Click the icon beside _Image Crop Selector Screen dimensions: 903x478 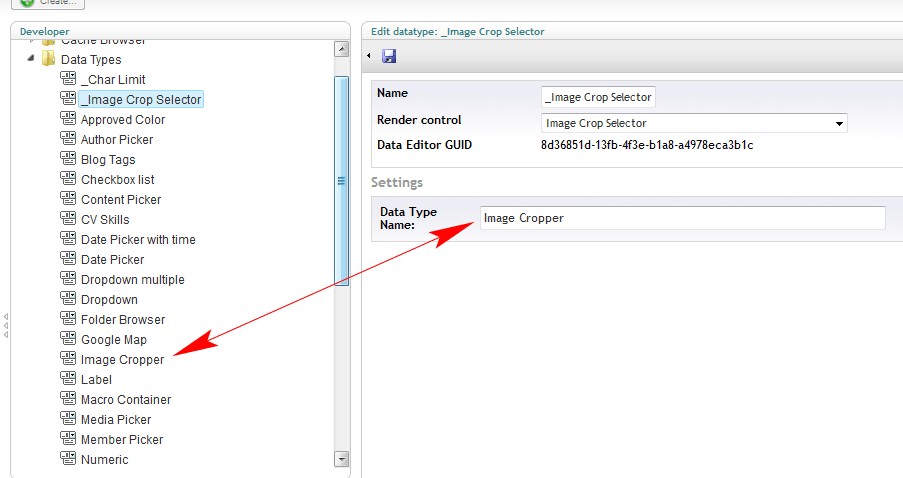point(68,98)
